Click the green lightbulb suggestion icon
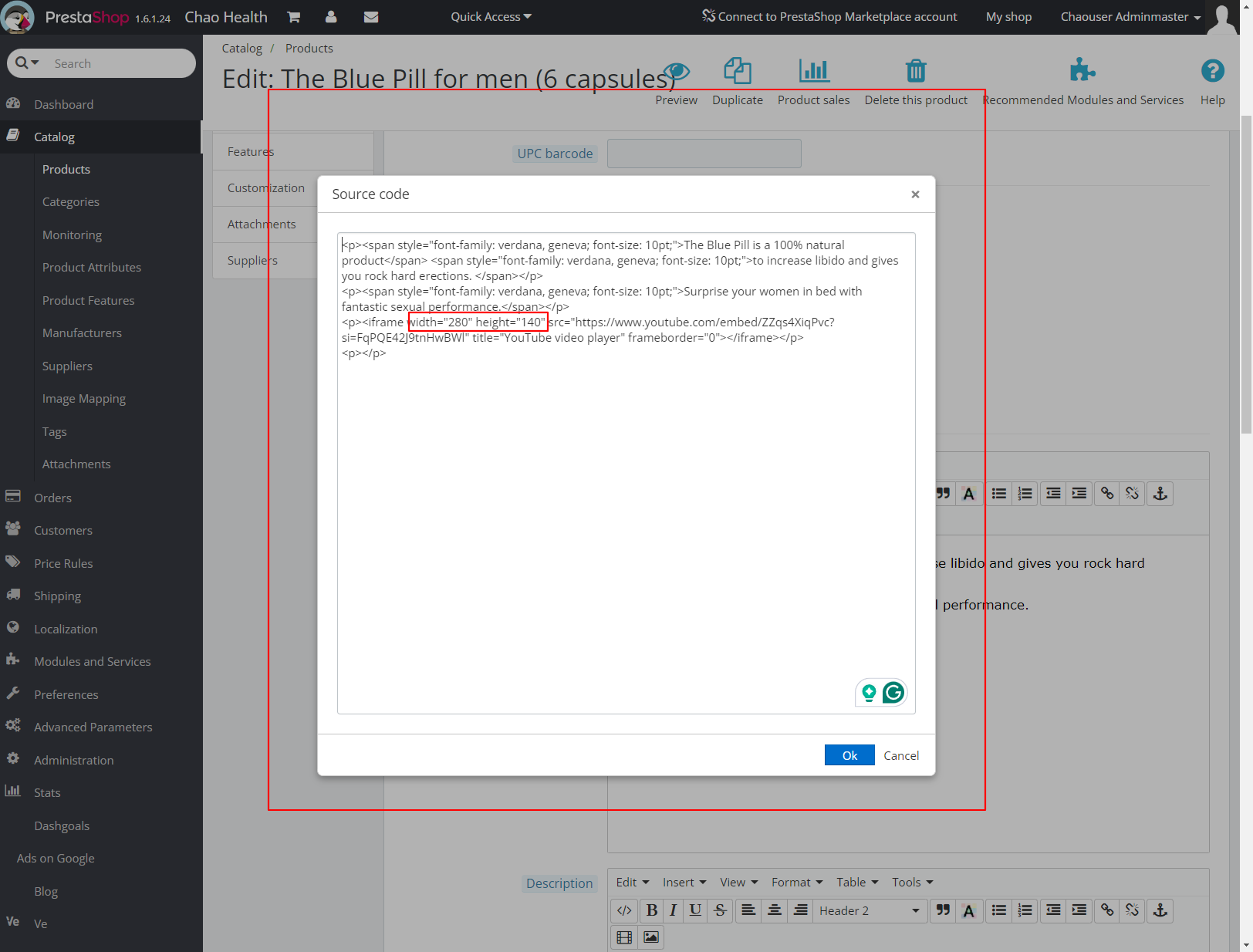1253x952 pixels. click(x=870, y=693)
